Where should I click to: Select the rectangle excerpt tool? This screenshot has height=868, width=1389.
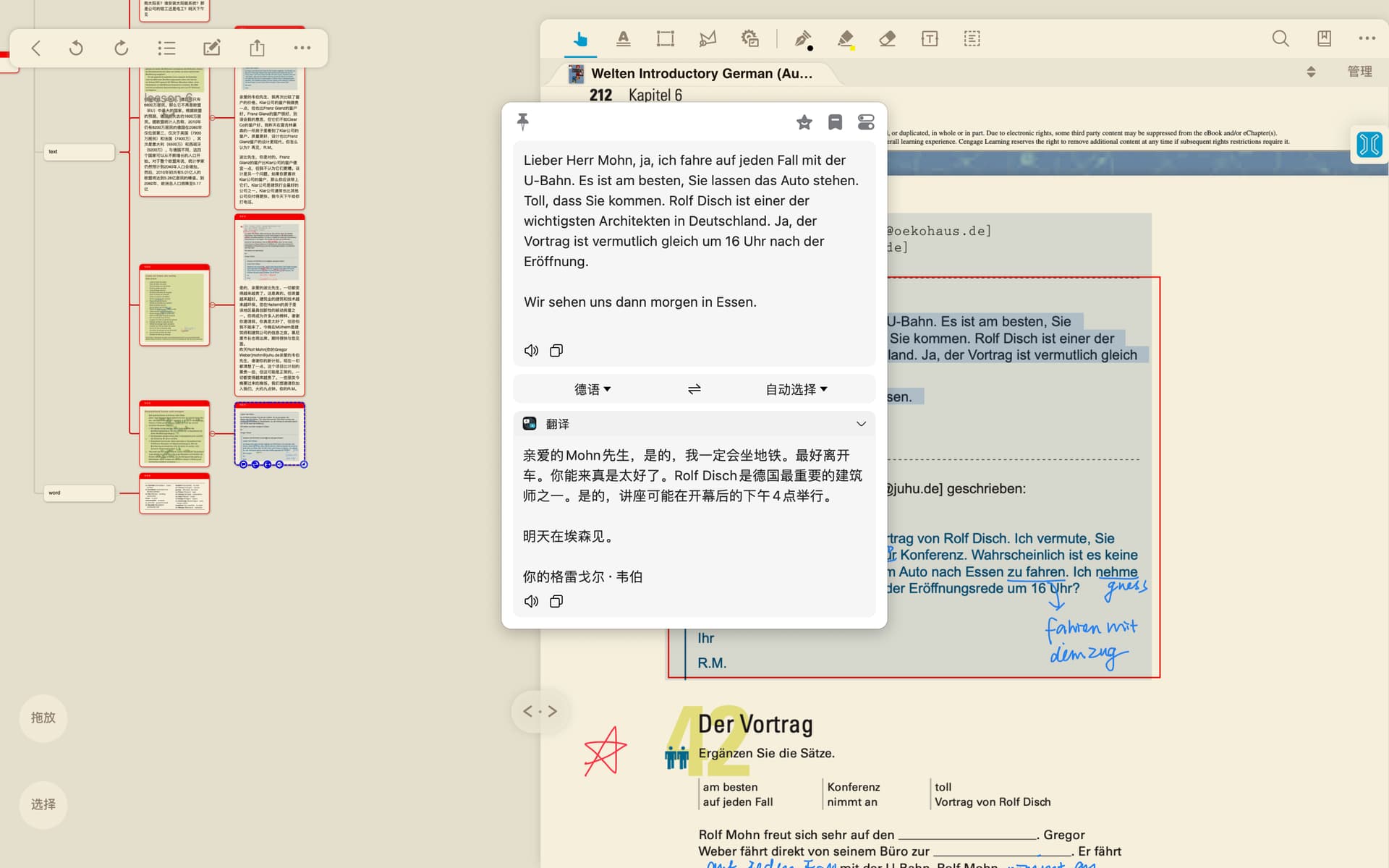point(665,39)
